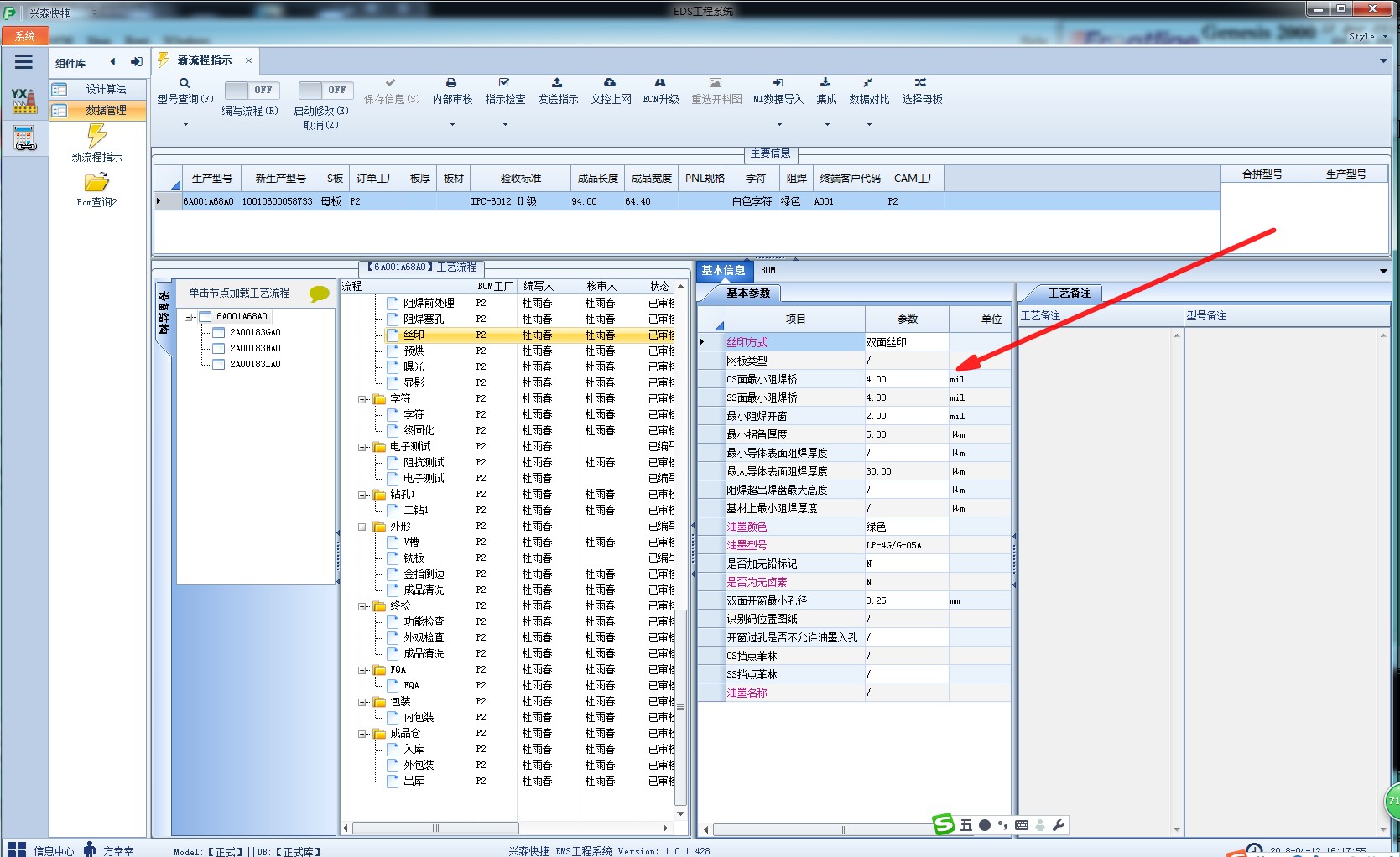Click the Sogou input method S icon
This screenshot has height=857, width=1400.
click(945, 824)
